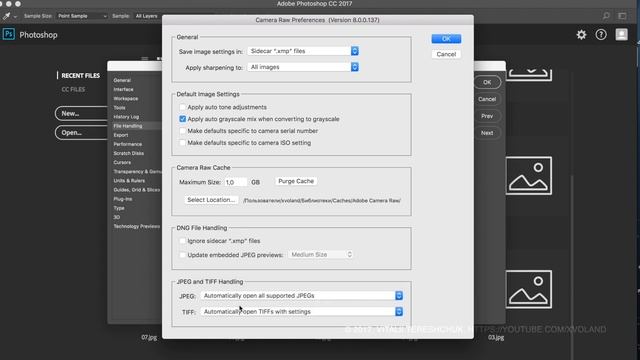Screen dimensions: 640x360
Task: Uncheck Apply auto grayscale mix when converting
Action: 182,119
